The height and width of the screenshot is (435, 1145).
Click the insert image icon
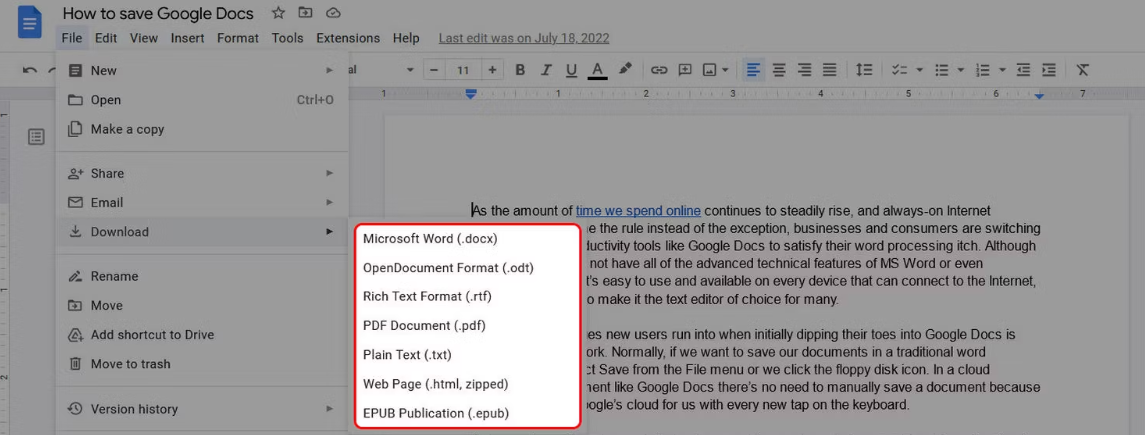click(x=709, y=70)
